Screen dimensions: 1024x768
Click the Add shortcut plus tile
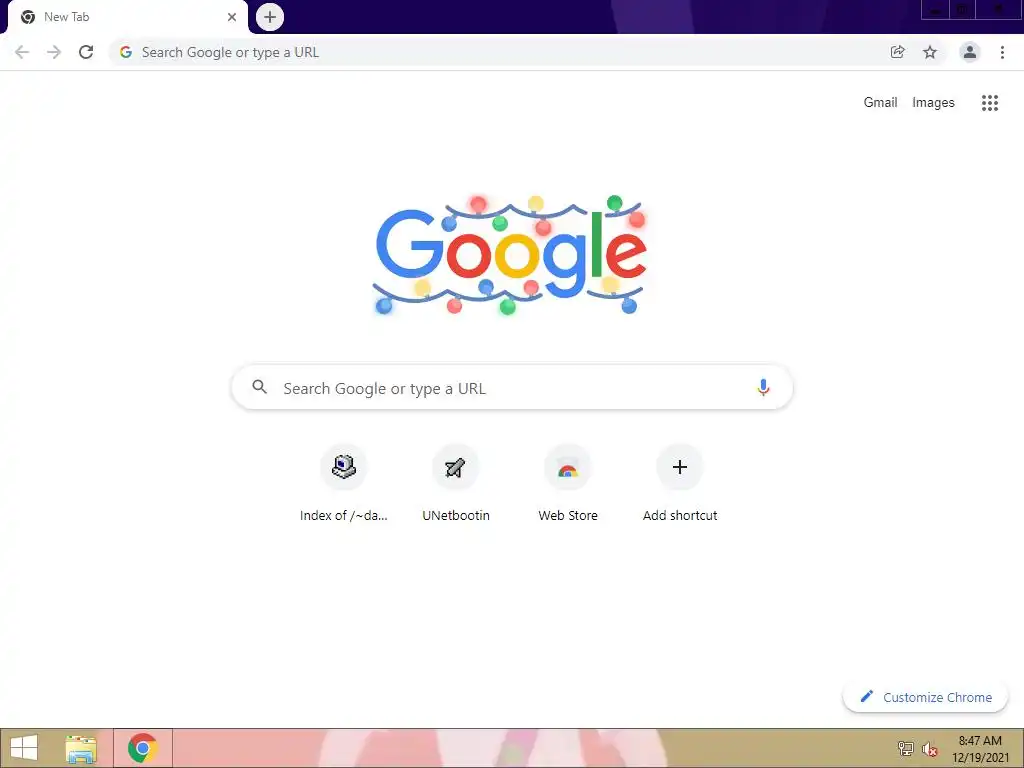pos(680,485)
